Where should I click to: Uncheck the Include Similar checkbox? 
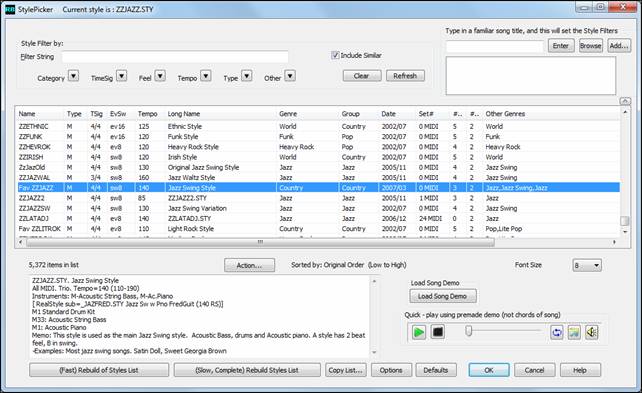pos(335,55)
